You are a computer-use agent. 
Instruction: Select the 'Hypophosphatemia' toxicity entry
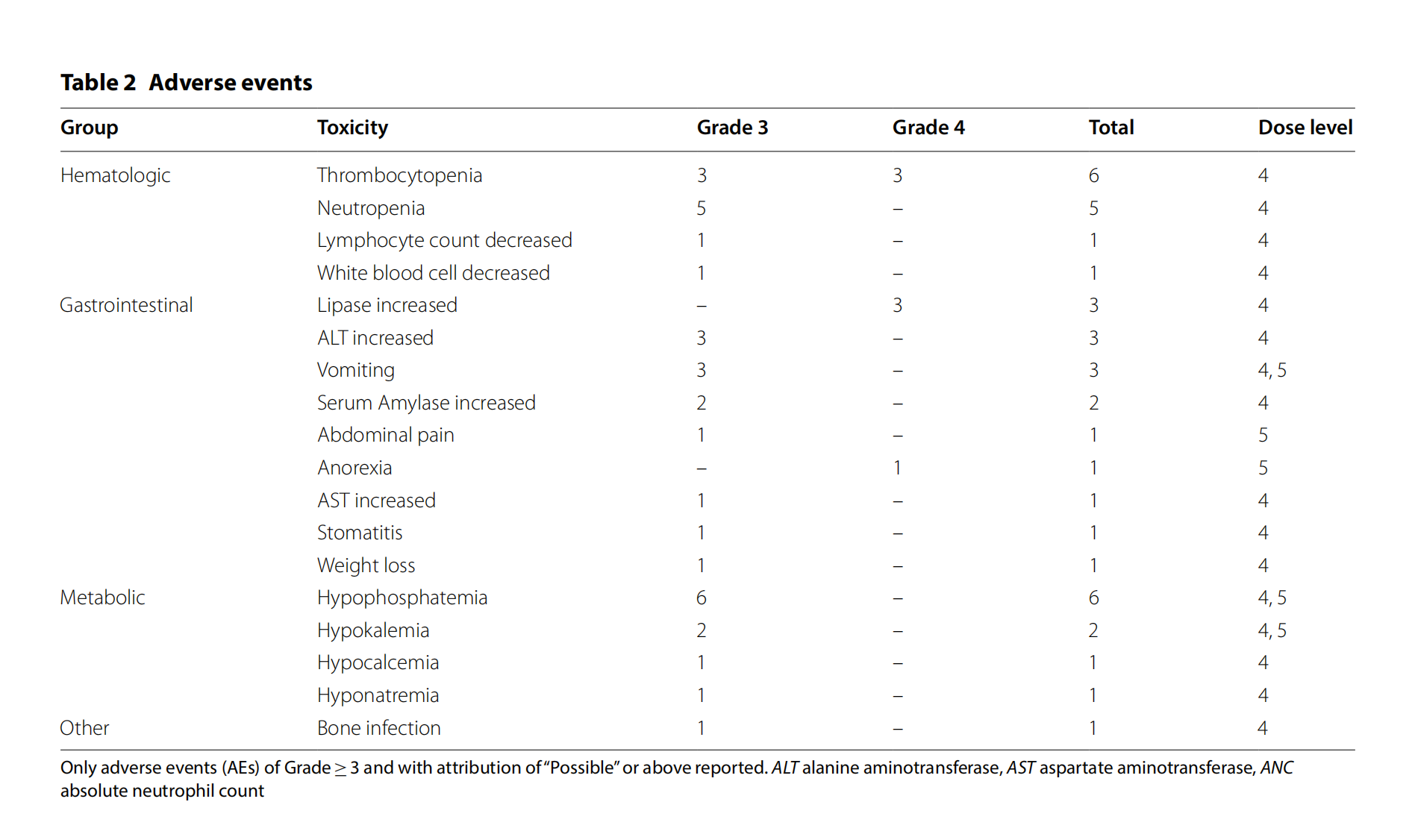coord(402,598)
